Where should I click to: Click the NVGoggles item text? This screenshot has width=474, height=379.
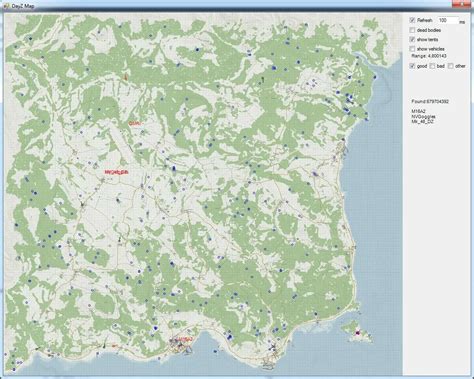tap(423, 117)
